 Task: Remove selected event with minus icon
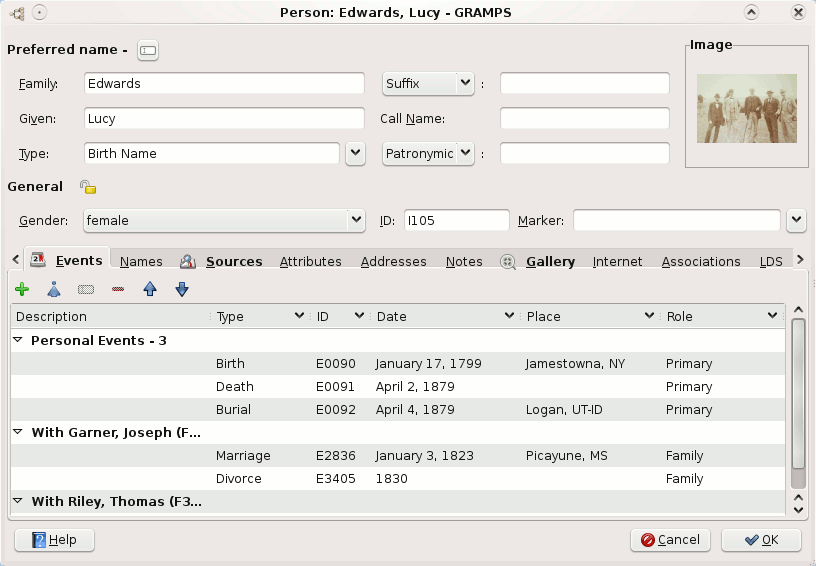(118, 289)
